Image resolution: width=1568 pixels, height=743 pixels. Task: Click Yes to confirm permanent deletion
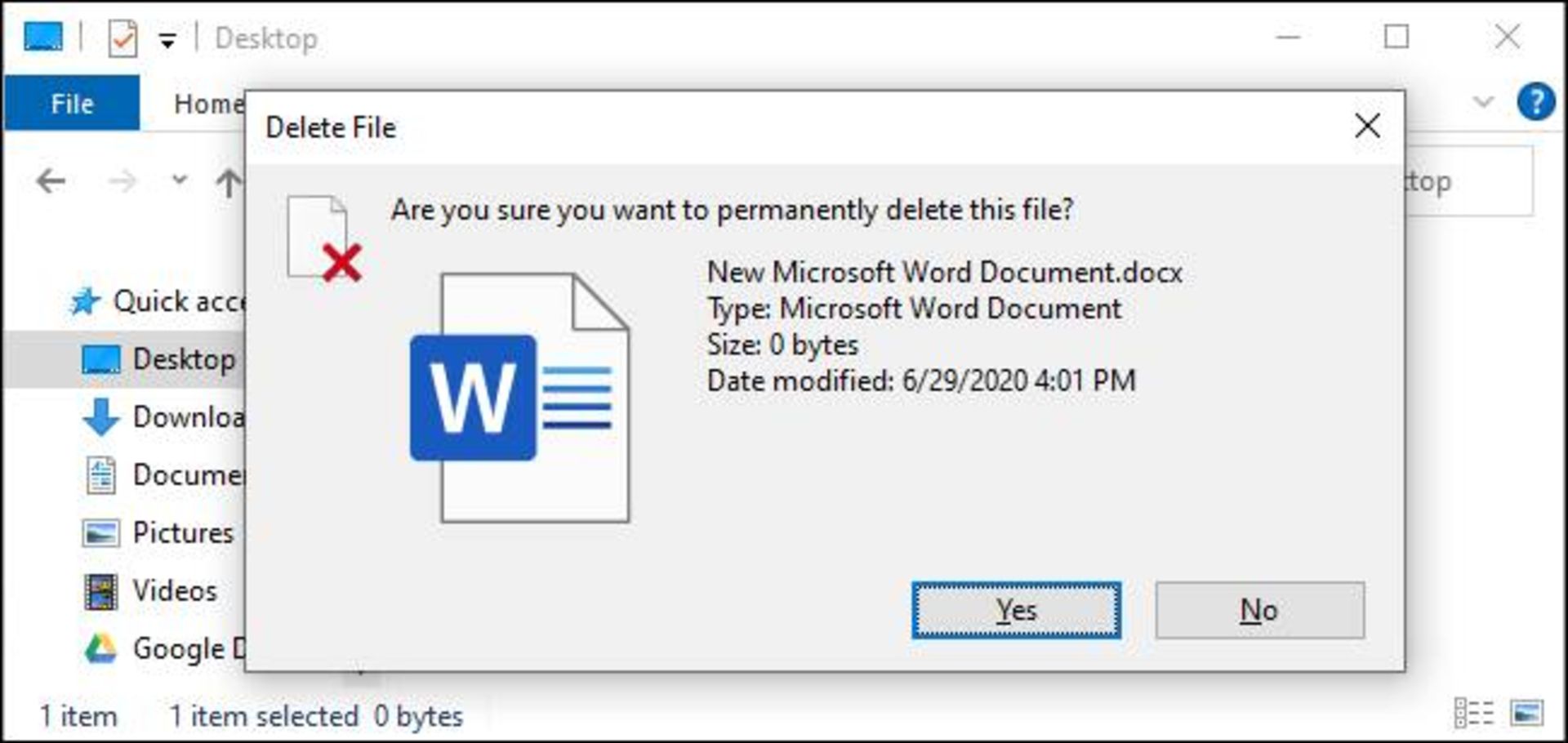[x=1016, y=610]
